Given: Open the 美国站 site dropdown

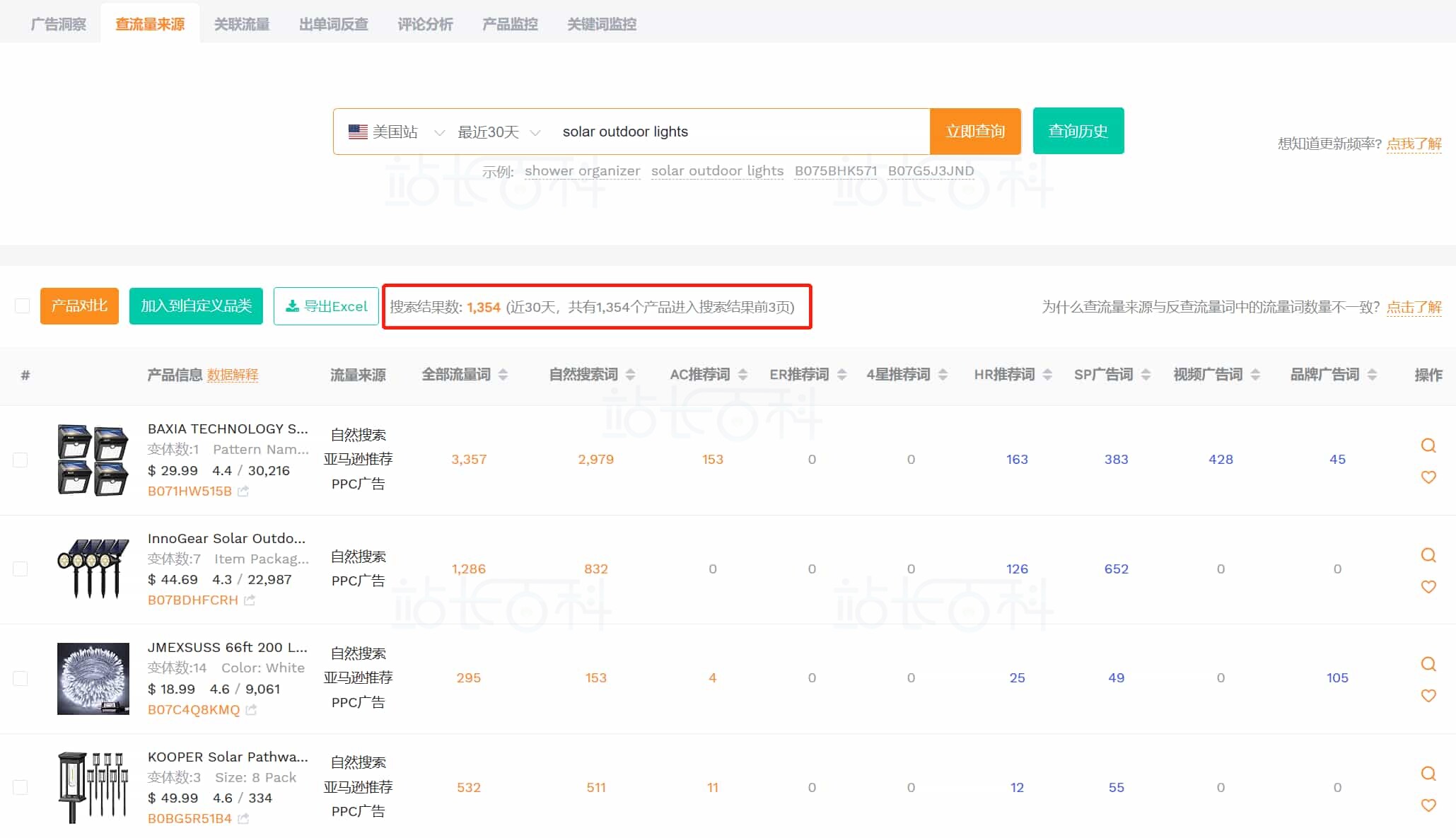Looking at the screenshot, I should pyautogui.click(x=400, y=131).
